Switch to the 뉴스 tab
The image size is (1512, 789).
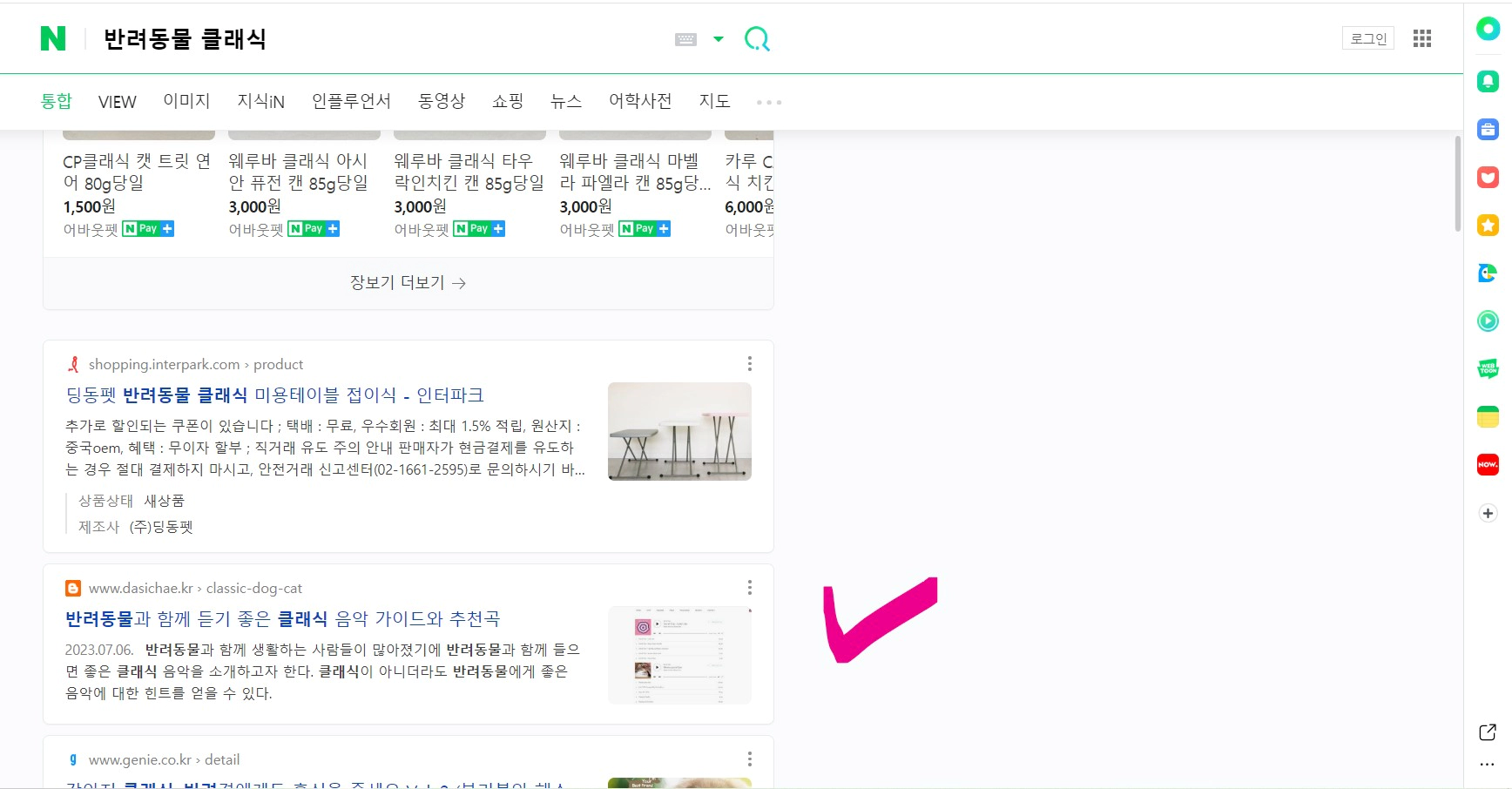point(566,101)
